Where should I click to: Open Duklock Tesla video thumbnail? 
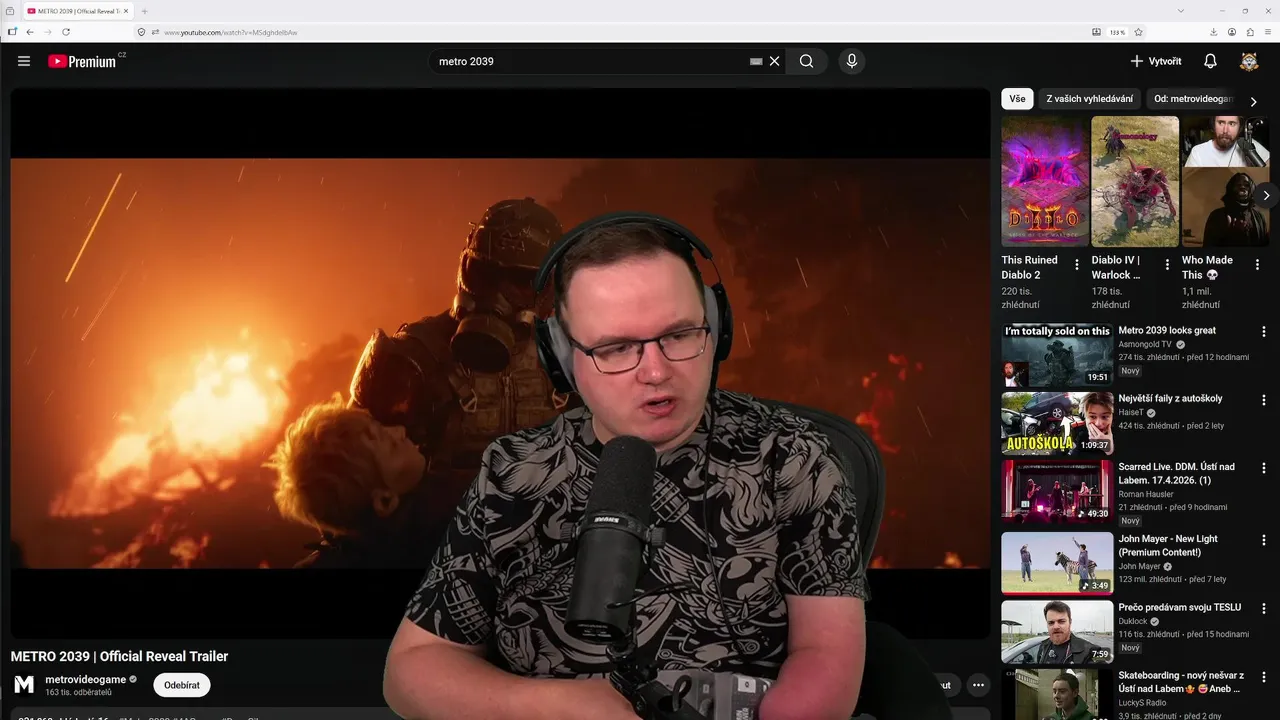[1057, 631]
